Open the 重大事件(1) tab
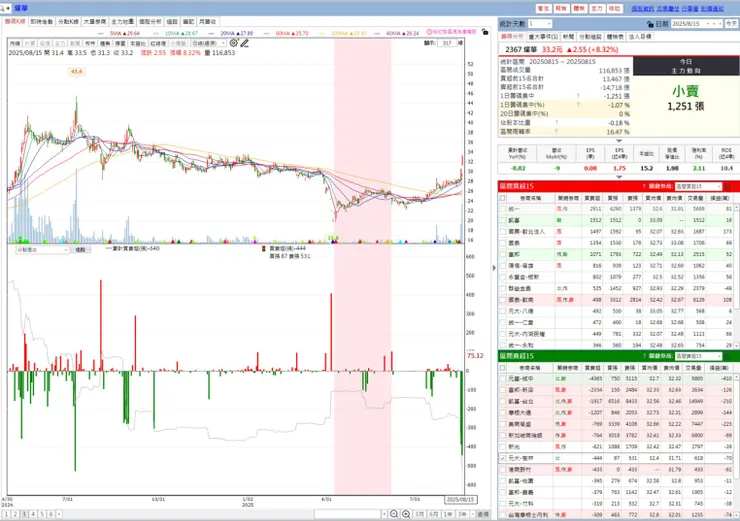Image resolution: width=740 pixels, height=521 pixels. (543, 37)
